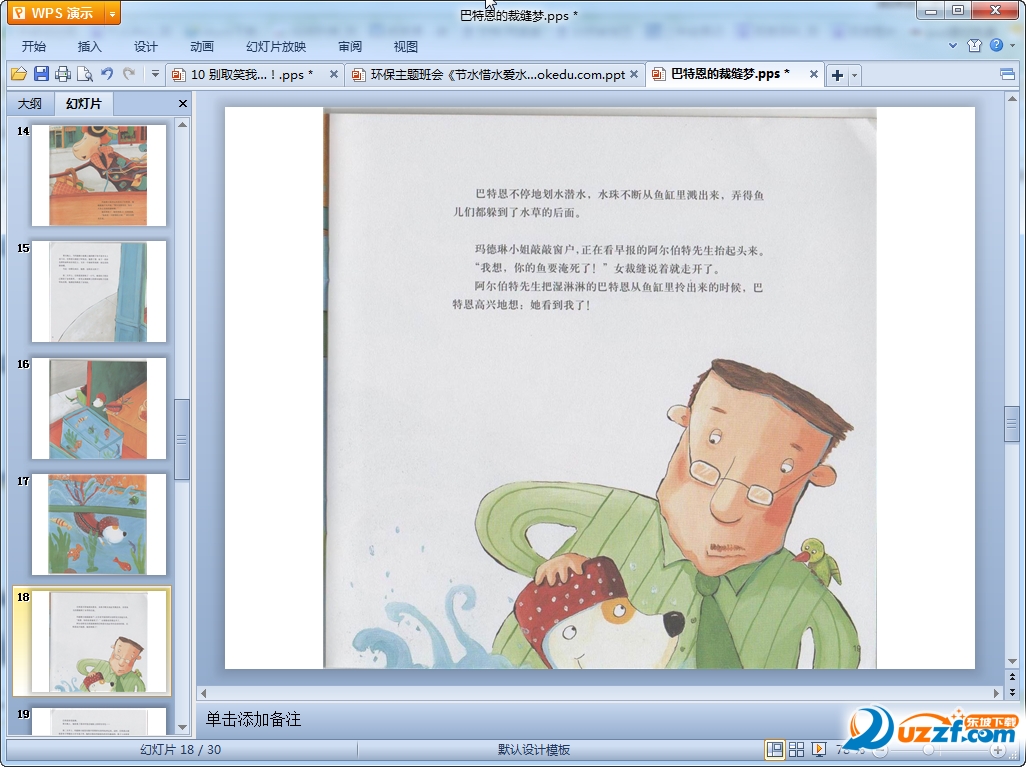This screenshot has height=767, width=1026.
Task: Open the 动画 menu
Action: 202,46
